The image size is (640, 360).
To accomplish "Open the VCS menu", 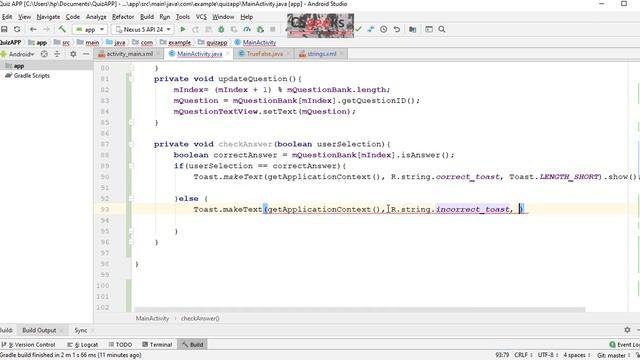I will 201,17.
